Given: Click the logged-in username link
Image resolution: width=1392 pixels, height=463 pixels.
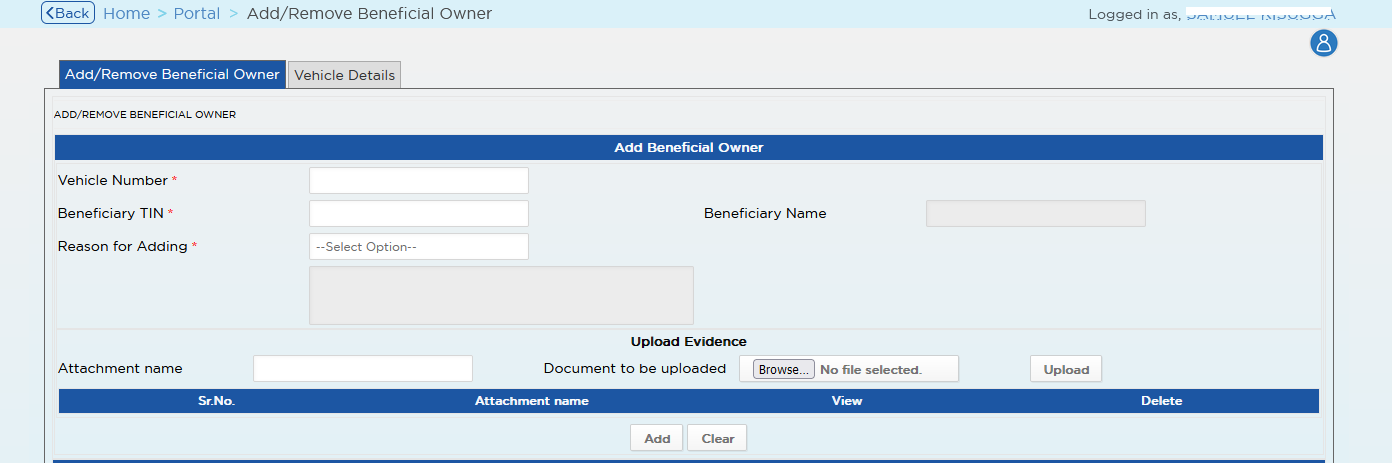Looking at the screenshot, I should pyautogui.click(x=1260, y=14).
